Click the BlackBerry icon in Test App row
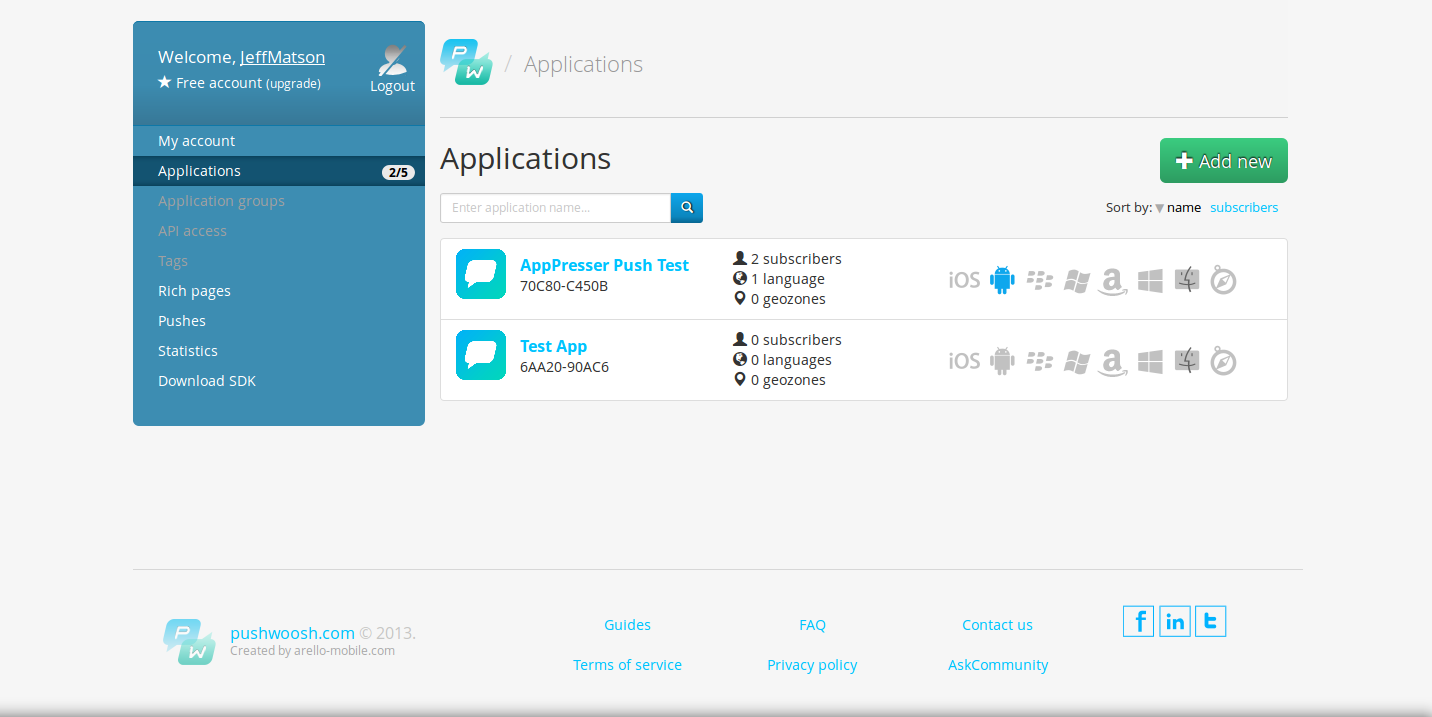1432x717 pixels. [1040, 361]
